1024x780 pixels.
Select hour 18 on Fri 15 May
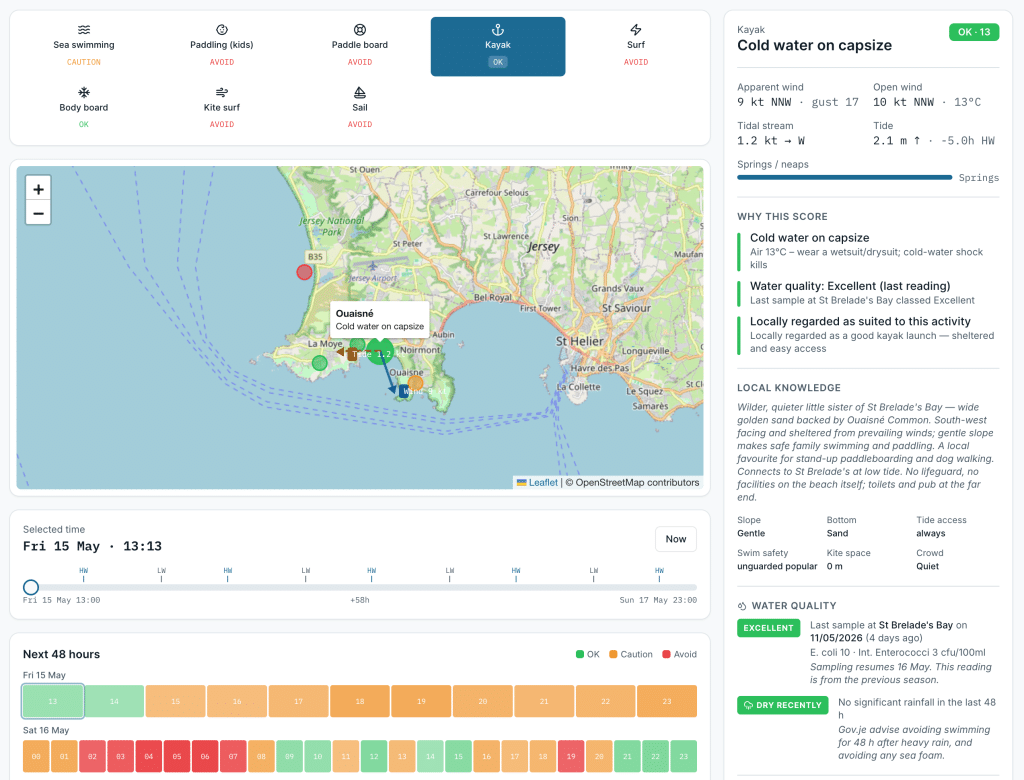point(360,701)
